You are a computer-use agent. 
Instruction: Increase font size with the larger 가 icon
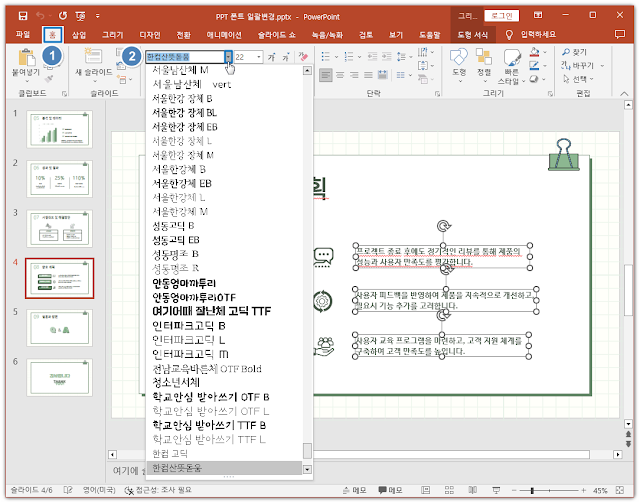271,57
